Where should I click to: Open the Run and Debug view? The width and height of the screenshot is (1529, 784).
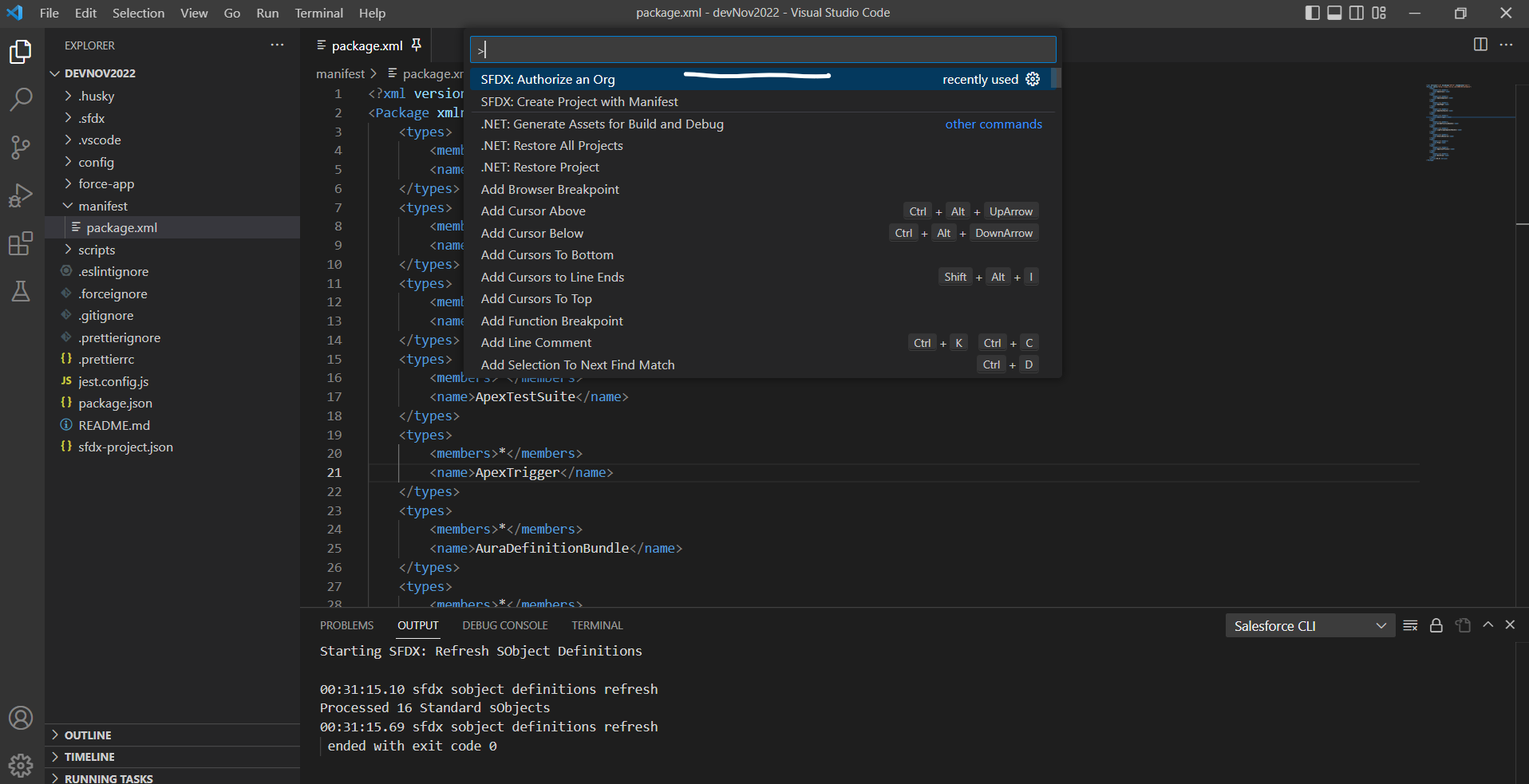21,195
